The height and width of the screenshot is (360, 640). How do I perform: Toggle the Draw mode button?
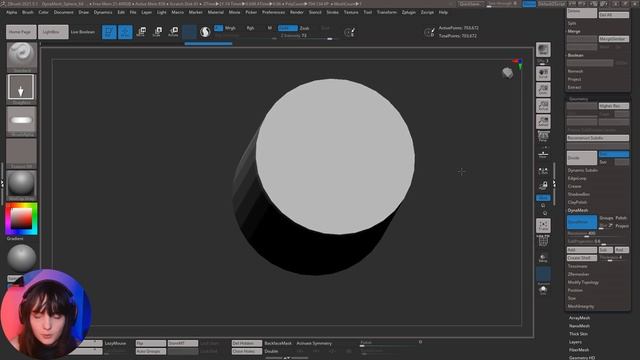tap(125, 32)
